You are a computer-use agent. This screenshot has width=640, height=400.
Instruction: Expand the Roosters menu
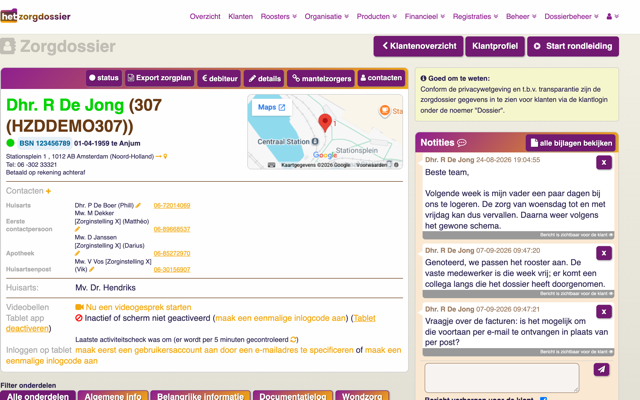click(278, 16)
